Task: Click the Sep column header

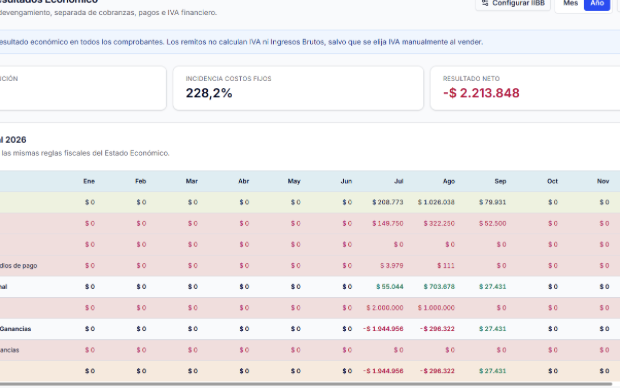Action: coord(500,181)
